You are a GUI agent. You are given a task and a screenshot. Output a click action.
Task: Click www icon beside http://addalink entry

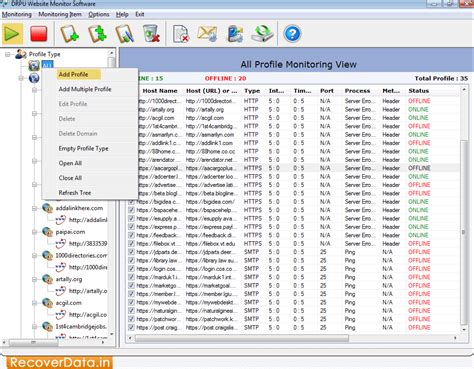click(60, 220)
